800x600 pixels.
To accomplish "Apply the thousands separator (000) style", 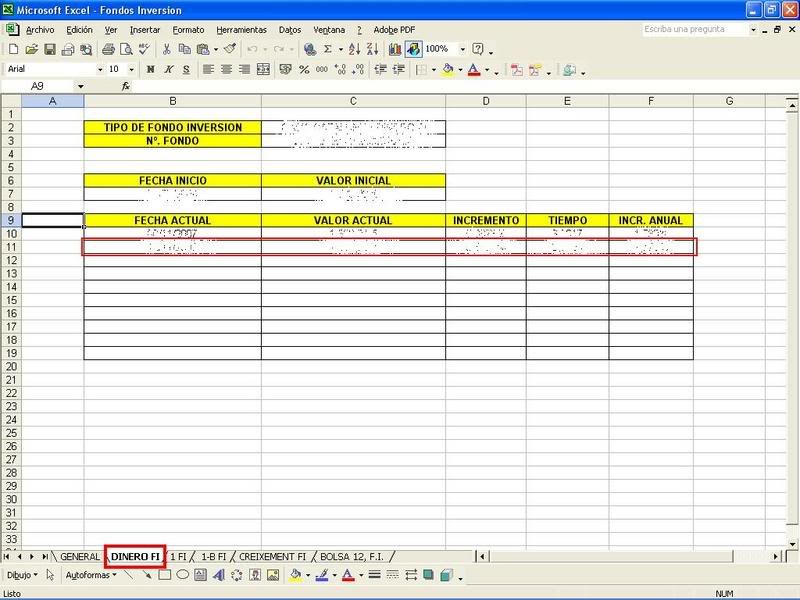I will tap(322, 69).
